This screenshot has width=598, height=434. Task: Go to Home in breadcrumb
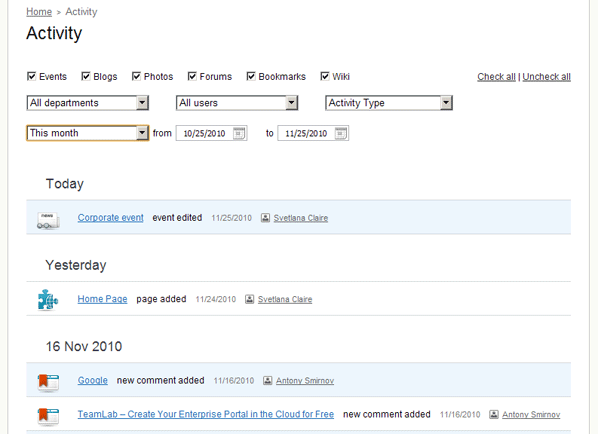point(39,12)
